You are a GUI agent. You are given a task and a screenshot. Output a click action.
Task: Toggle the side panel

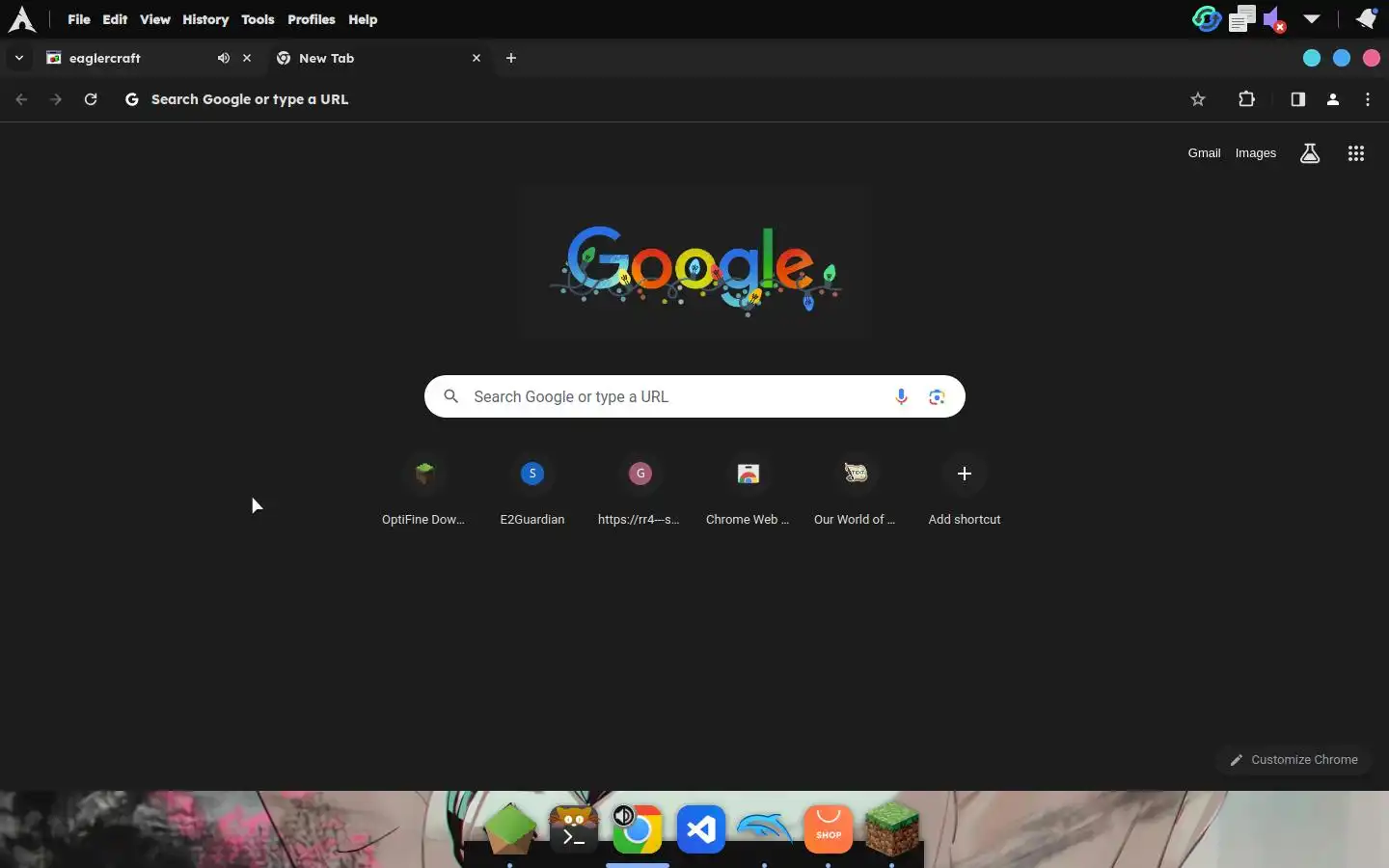tap(1297, 99)
